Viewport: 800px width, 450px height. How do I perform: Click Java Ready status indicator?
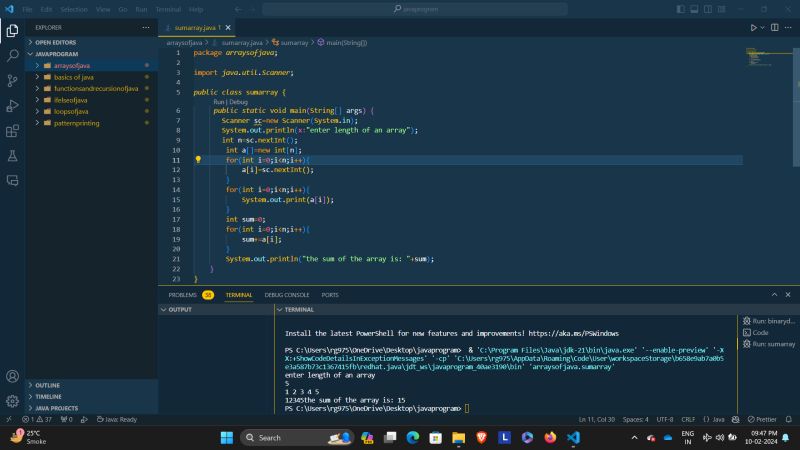click(117, 419)
